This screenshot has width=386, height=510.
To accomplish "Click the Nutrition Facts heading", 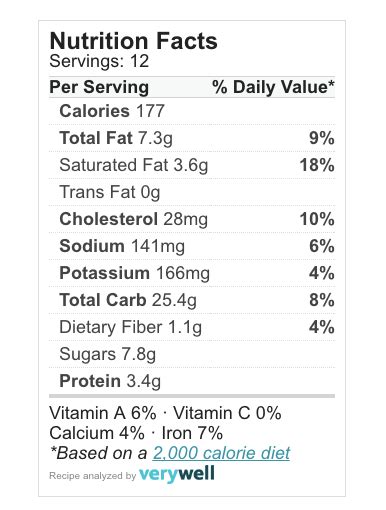I will click(x=133, y=41).
